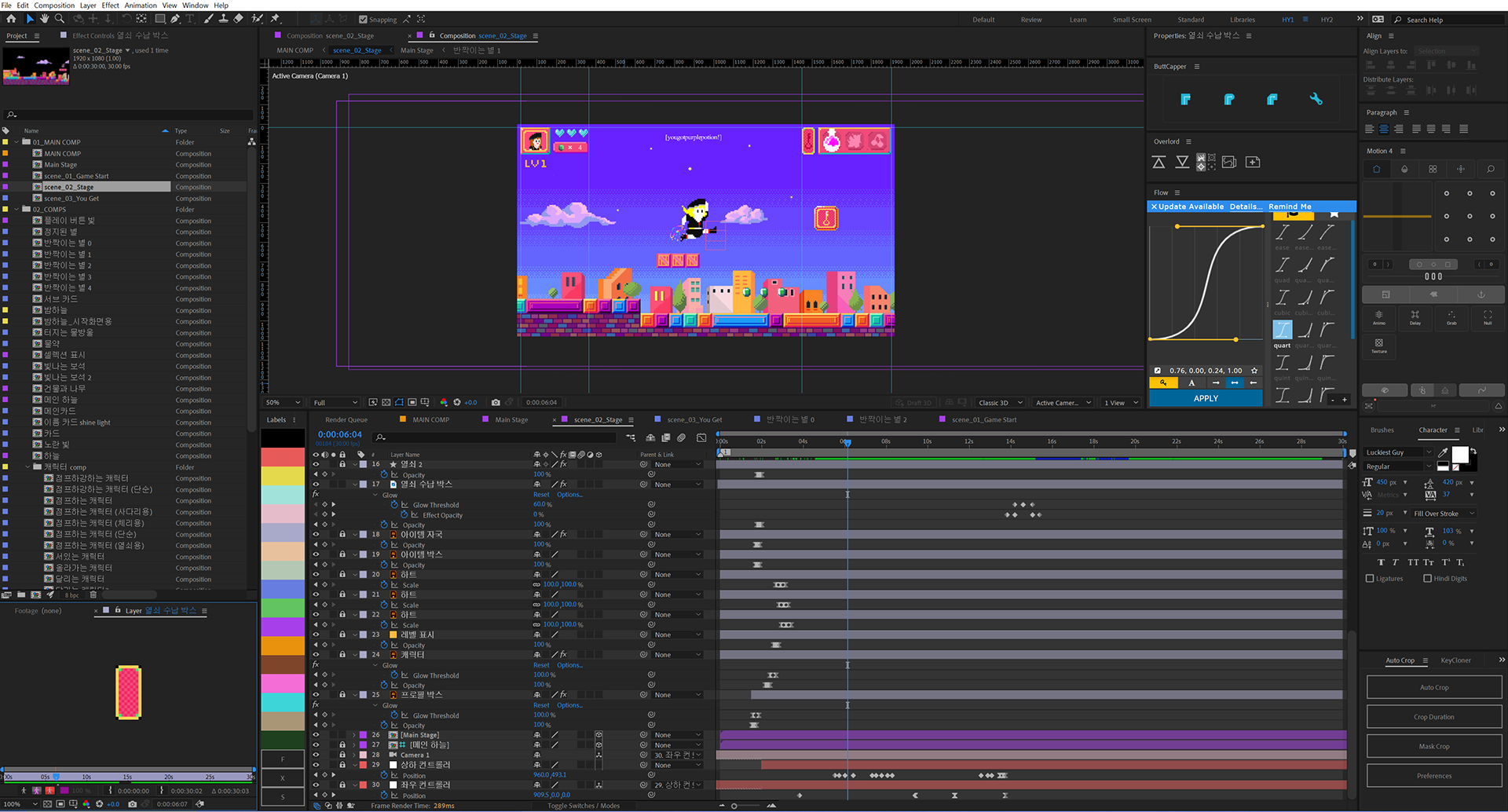Open the Luckiest Guy font dropdown

coord(1398,452)
